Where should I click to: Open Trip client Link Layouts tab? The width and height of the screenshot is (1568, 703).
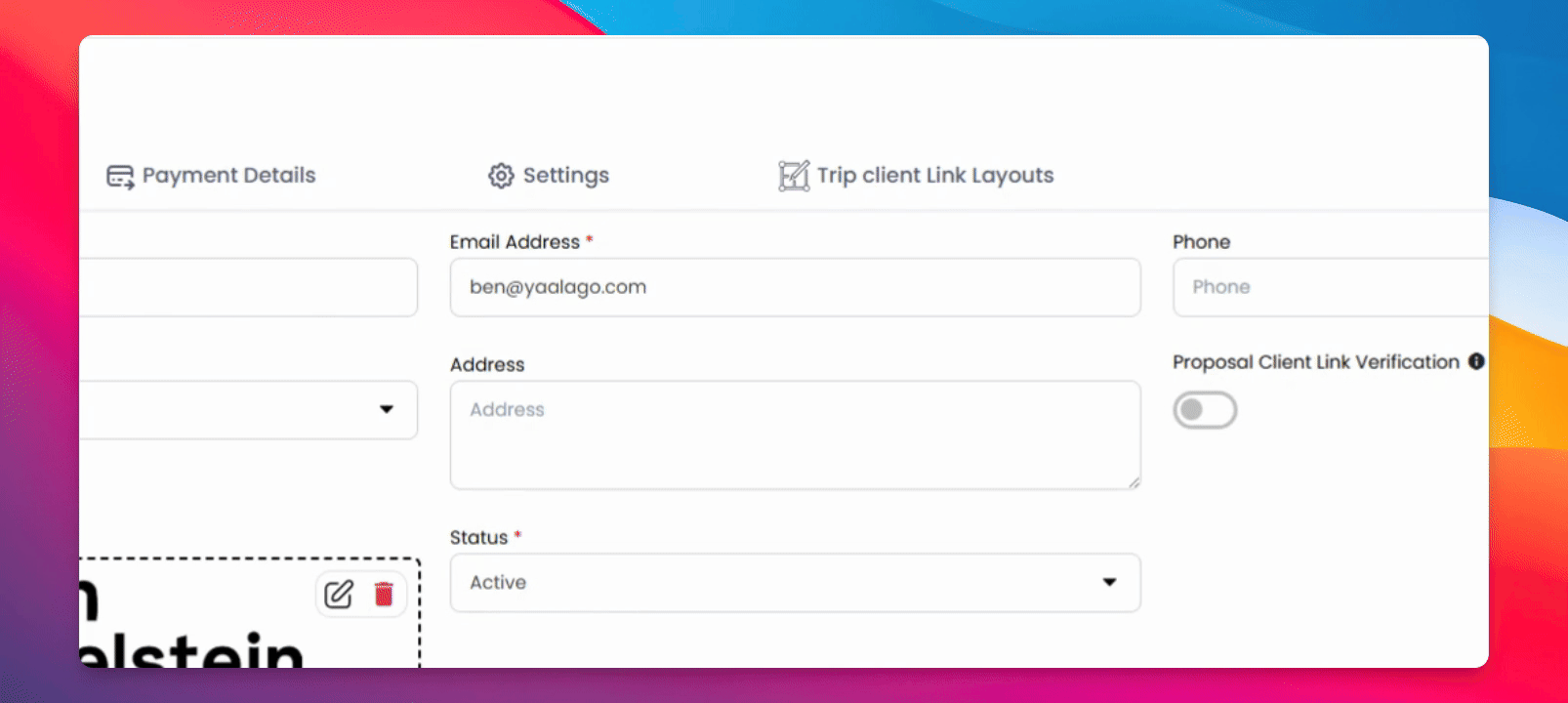(916, 176)
